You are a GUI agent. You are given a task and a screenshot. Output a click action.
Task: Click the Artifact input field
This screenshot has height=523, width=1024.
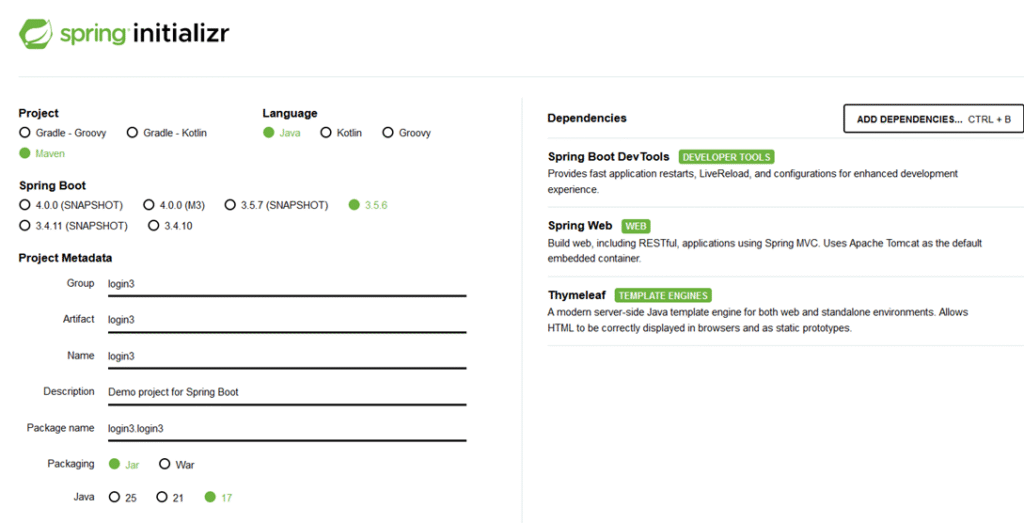[x=286, y=320]
